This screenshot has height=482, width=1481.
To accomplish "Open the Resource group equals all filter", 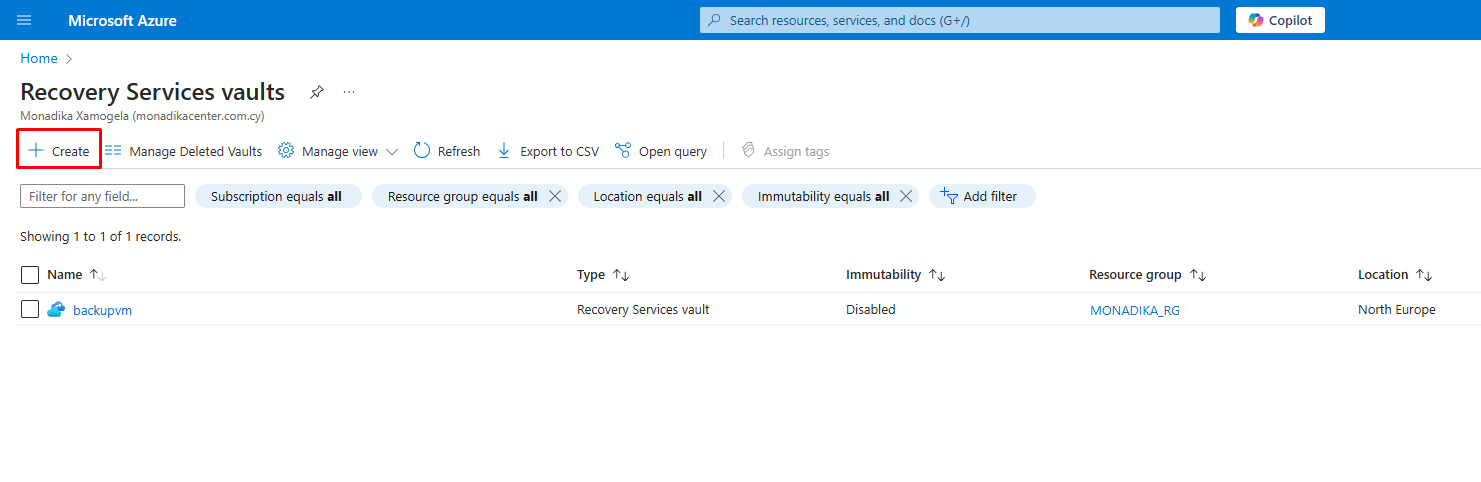I will click(x=462, y=196).
